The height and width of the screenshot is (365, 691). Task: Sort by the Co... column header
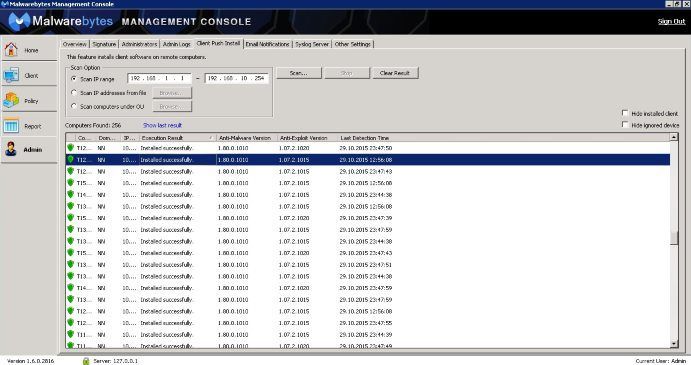tap(86, 138)
